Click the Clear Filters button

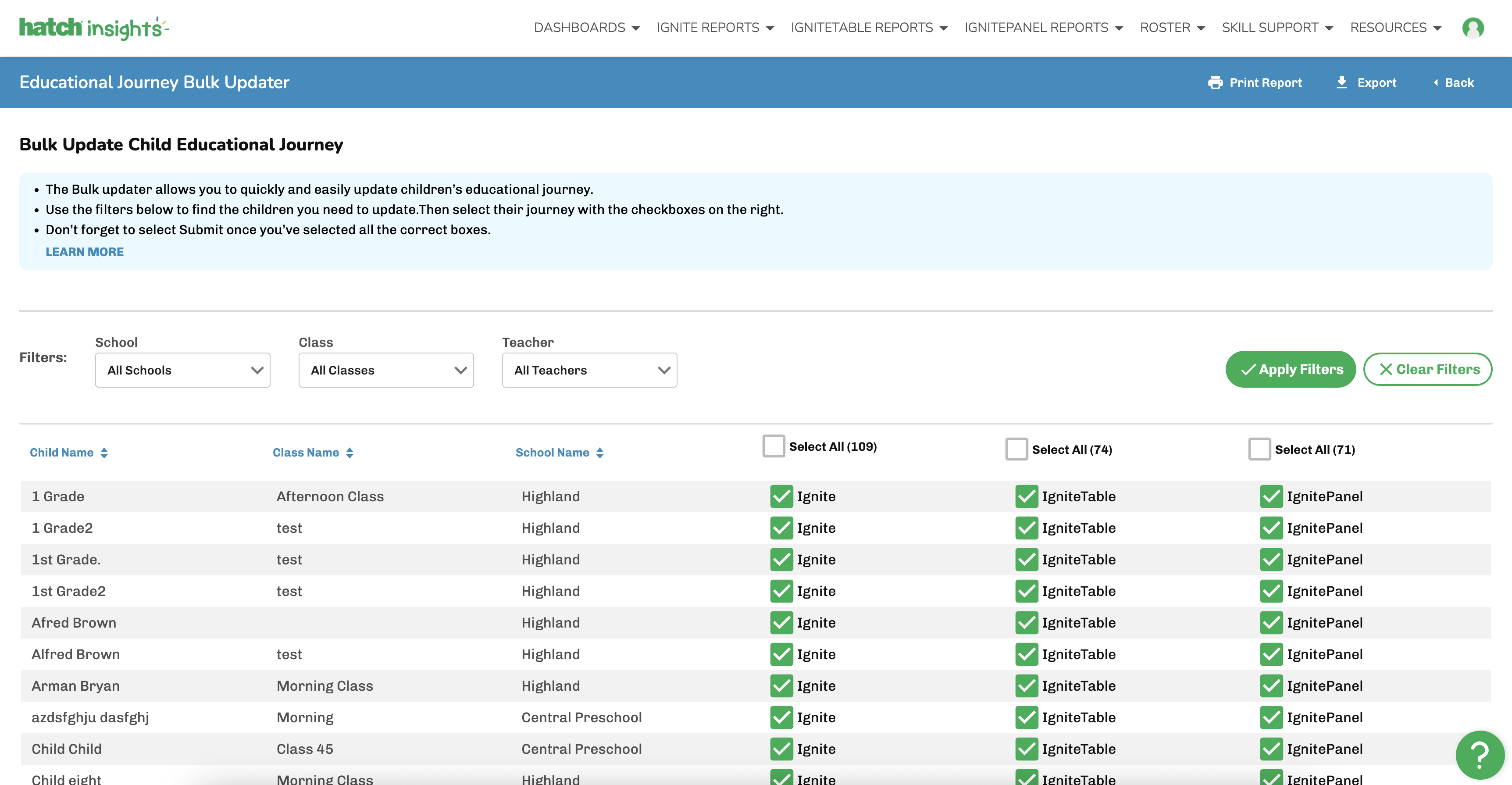pyautogui.click(x=1427, y=369)
